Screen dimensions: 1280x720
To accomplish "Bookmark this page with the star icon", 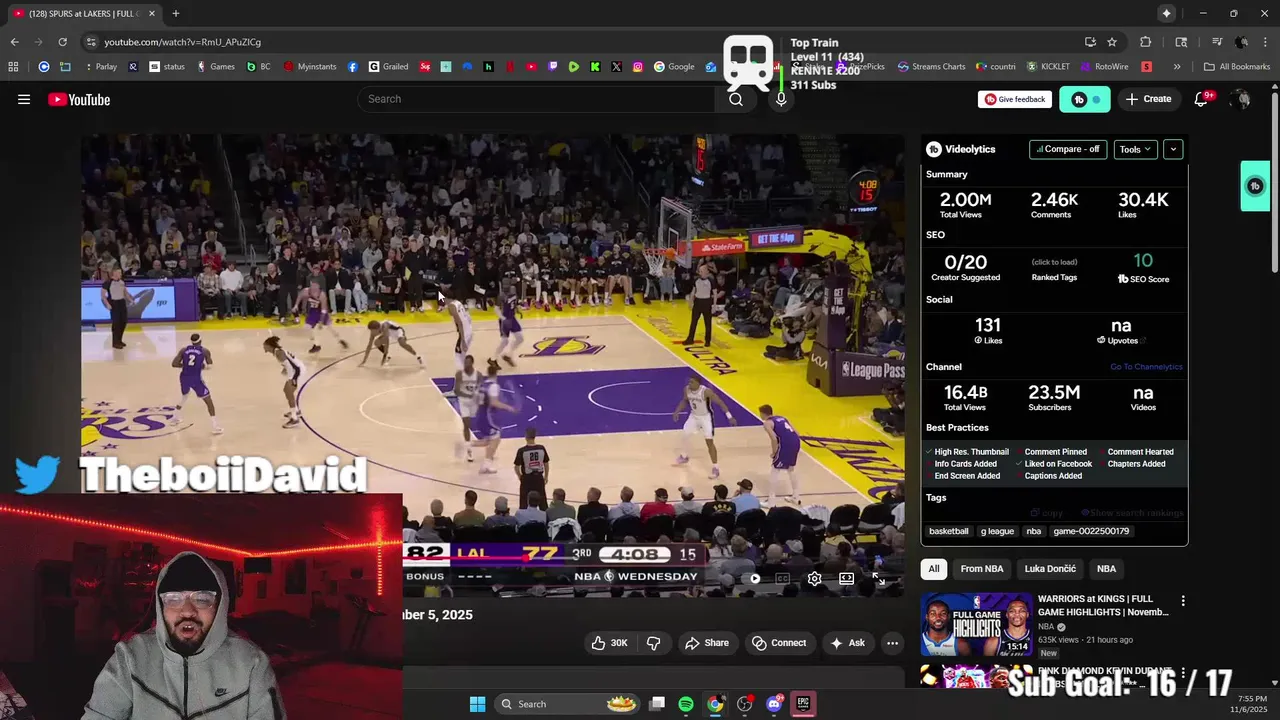I will coord(1112,42).
